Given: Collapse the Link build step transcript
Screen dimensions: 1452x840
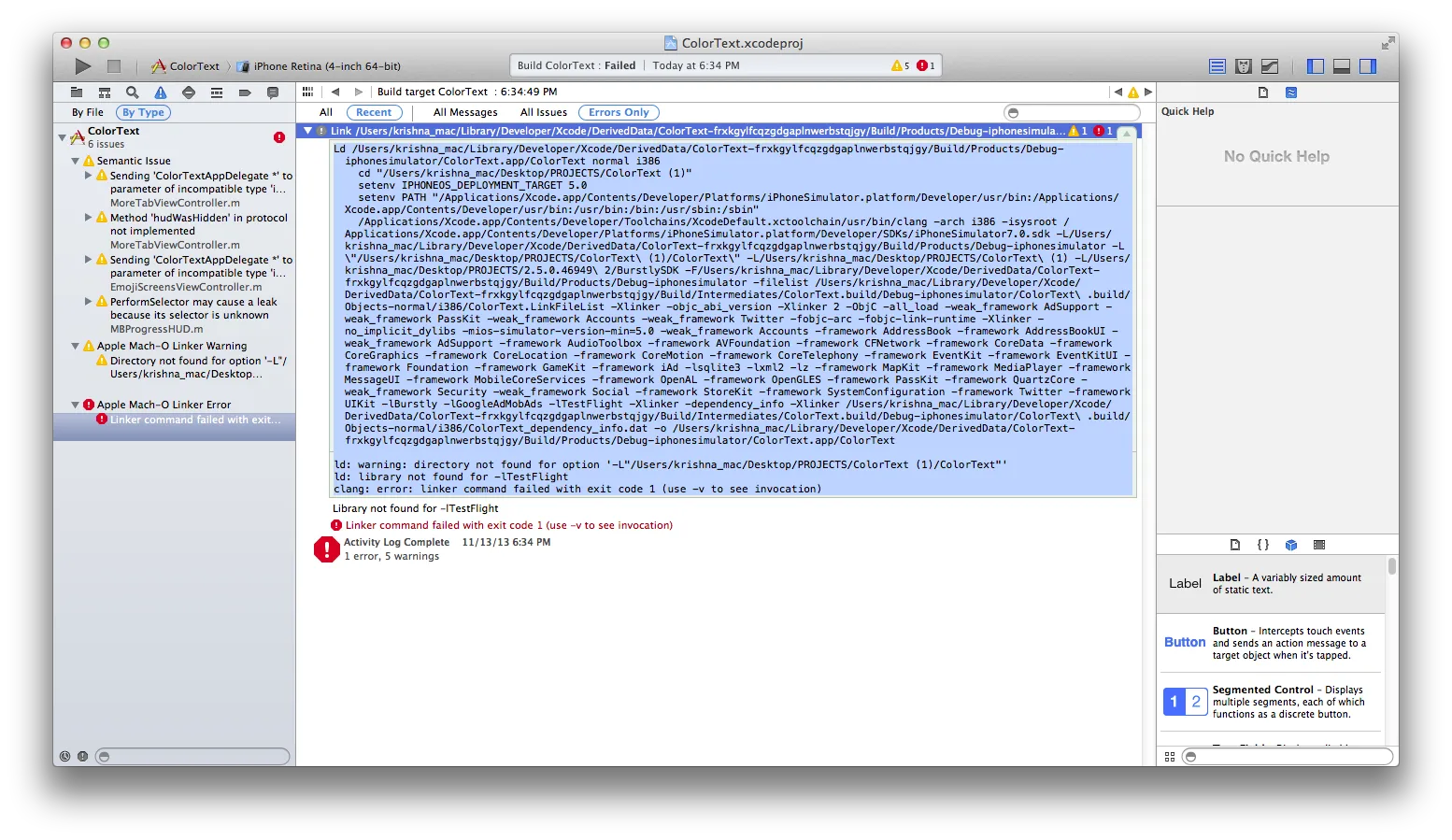Looking at the screenshot, I should click(307, 131).
